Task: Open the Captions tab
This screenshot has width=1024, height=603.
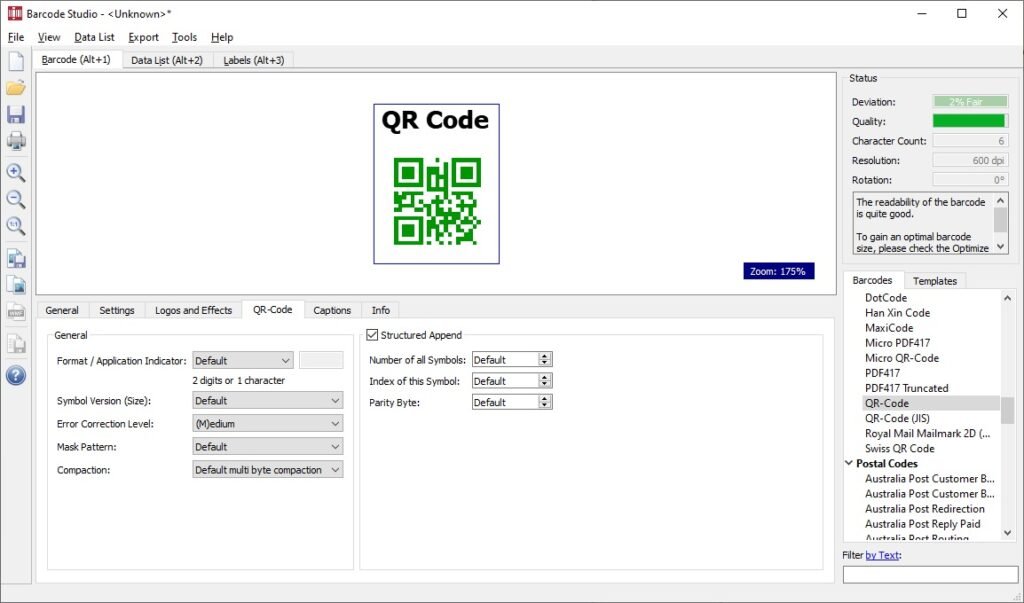Action: coord(332,310)
